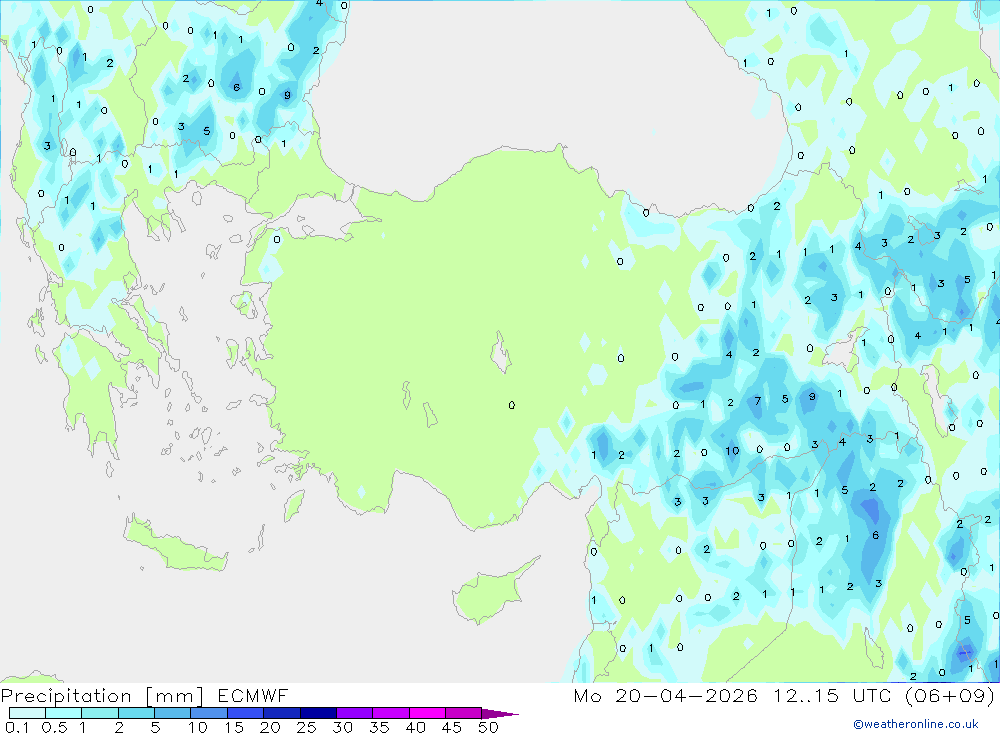Click the legend swatch between 0.5 and 1
Image resolution: width=1000 pixels, height=733 pixels.
tap(63, 713)
